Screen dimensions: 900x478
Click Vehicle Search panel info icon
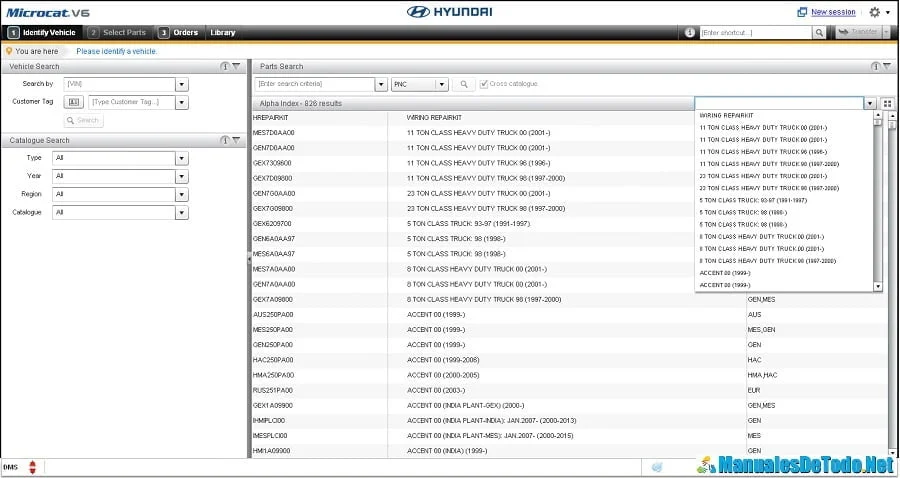[224, 67]
